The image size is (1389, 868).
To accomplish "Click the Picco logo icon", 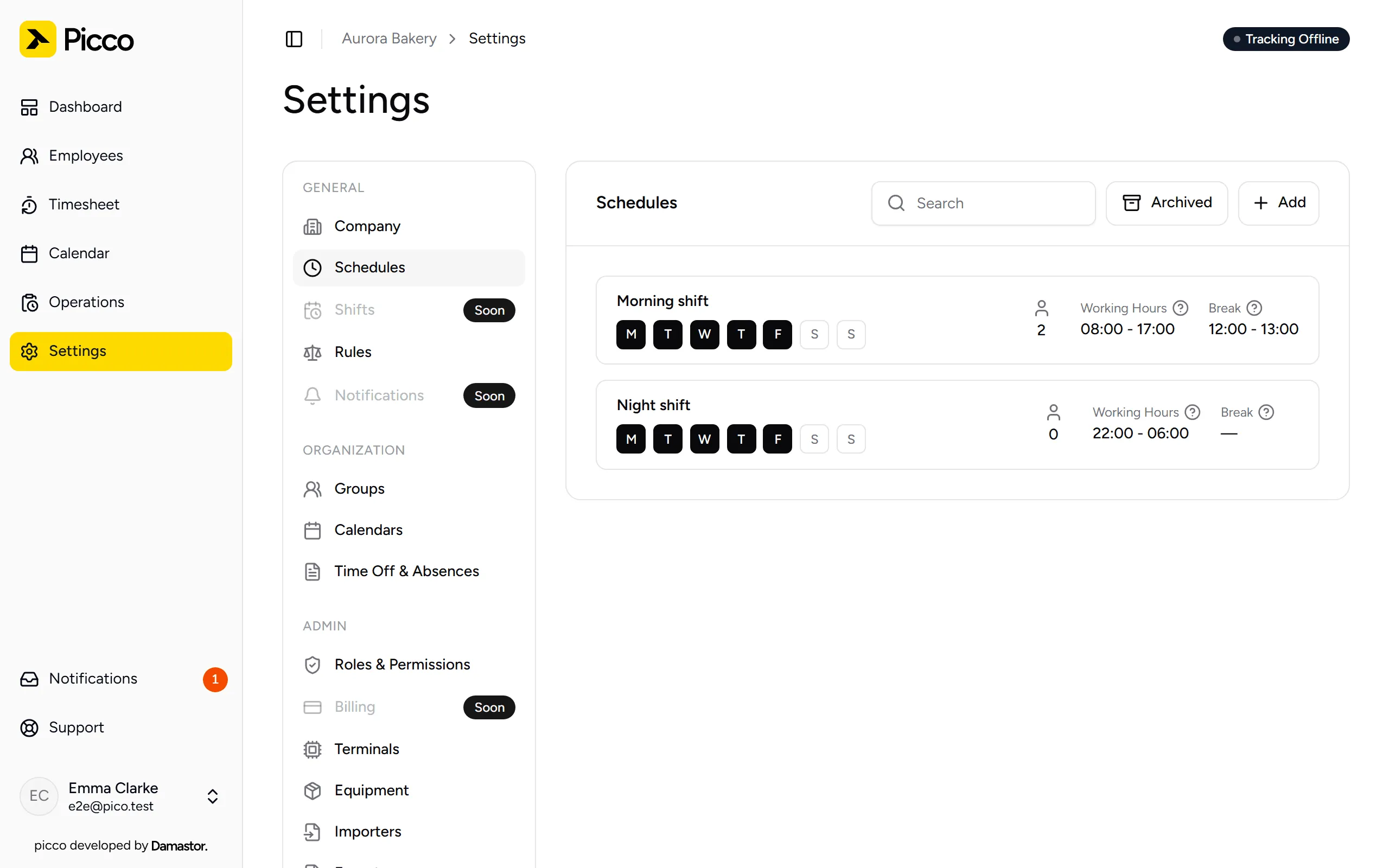I will pyautogui.click(x=38, y=39).
